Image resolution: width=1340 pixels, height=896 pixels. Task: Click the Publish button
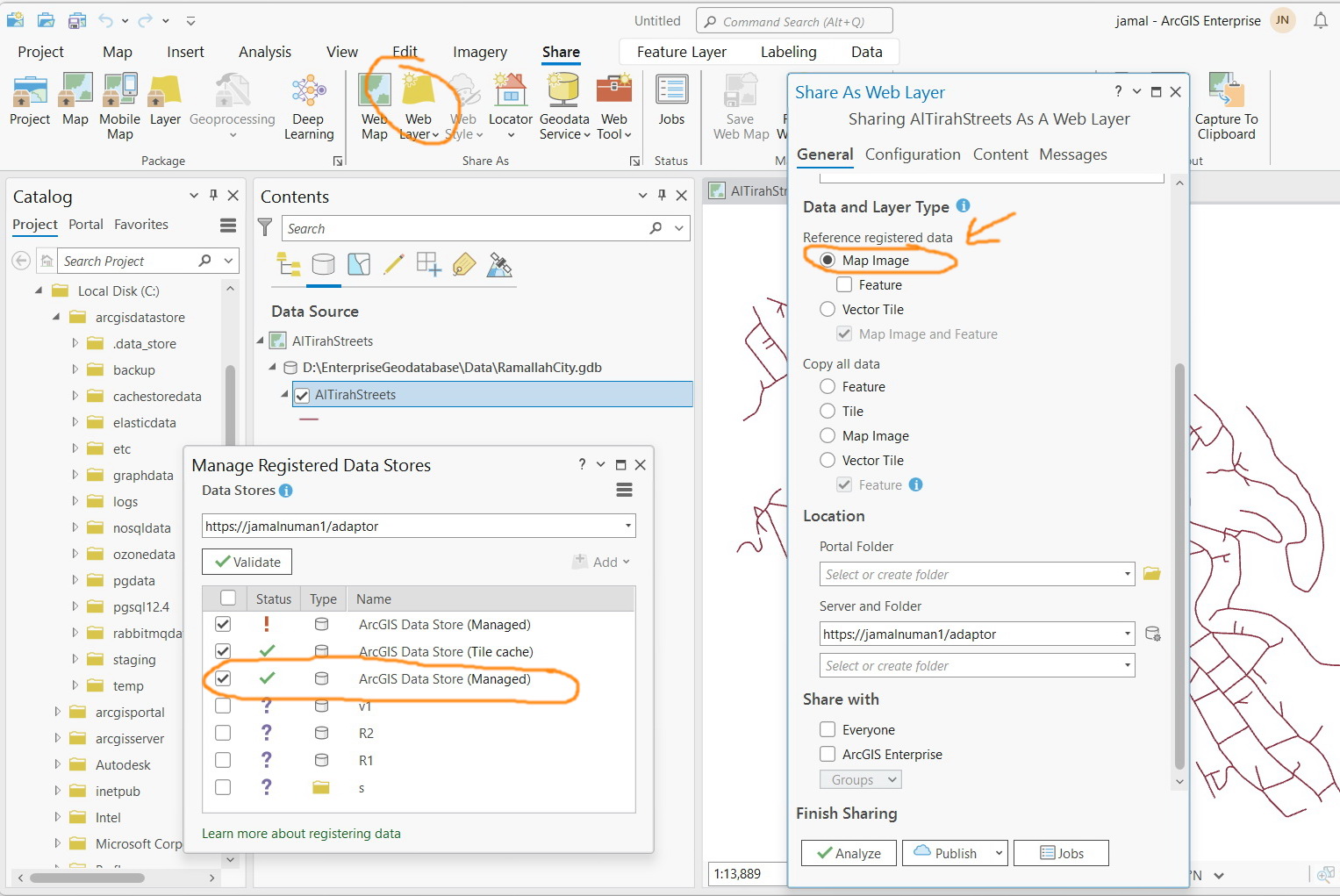pyautogui.click(x=946, y=853)
